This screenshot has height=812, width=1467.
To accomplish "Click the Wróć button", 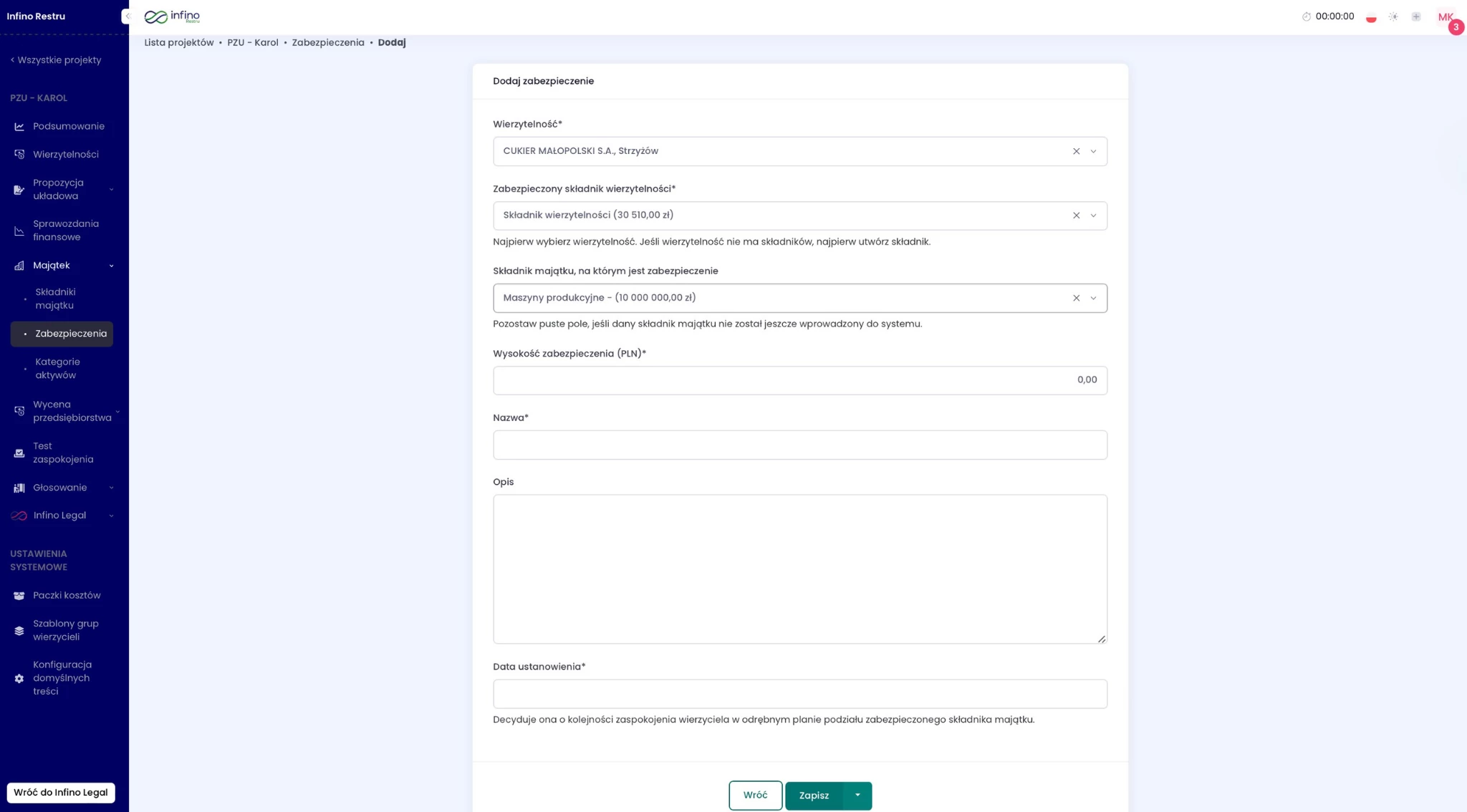I will click(755, 795).
